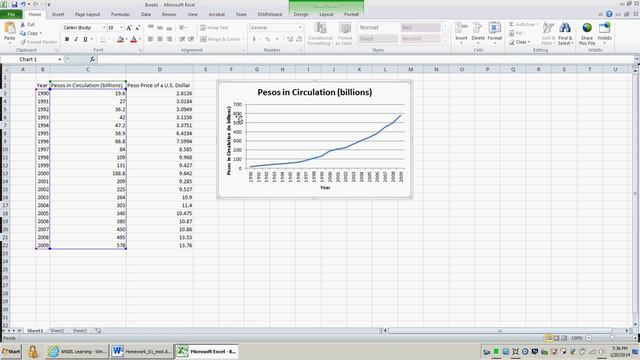The height and width of the screenshot is (360, 640).
Task: Open Format as Table gallery
Action: (344, 33)
